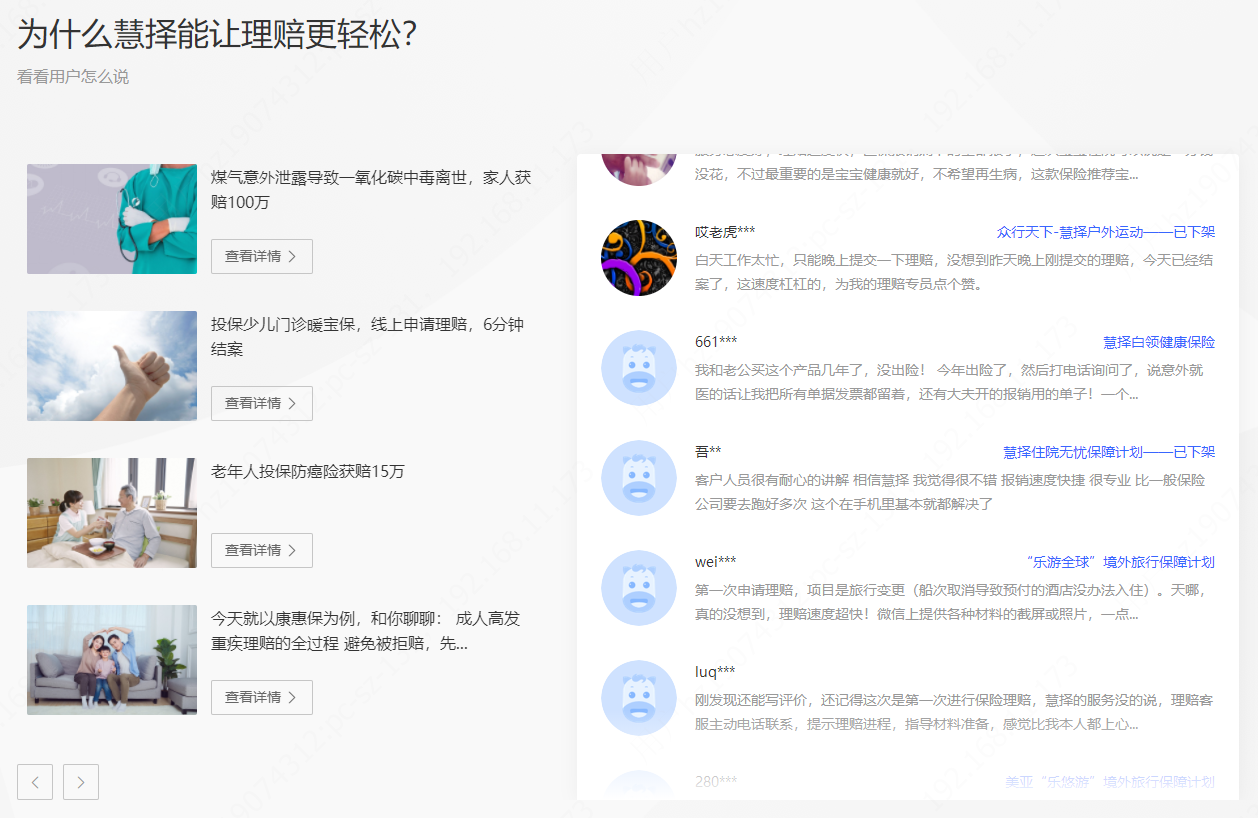Open the family on sofa thumbnail
The height and width of the screenshot is (818, 1258).
pos(112,660)
